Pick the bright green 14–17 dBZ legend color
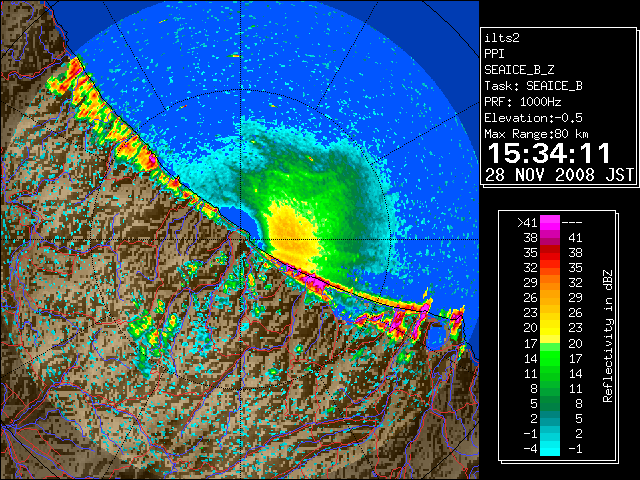Image resolution: width=640 pixels, height=480 pixels. tap(550, 358)
